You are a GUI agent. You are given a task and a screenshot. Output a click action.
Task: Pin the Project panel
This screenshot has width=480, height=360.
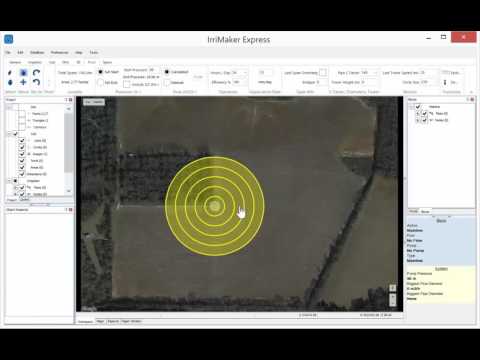pos(66,100)
